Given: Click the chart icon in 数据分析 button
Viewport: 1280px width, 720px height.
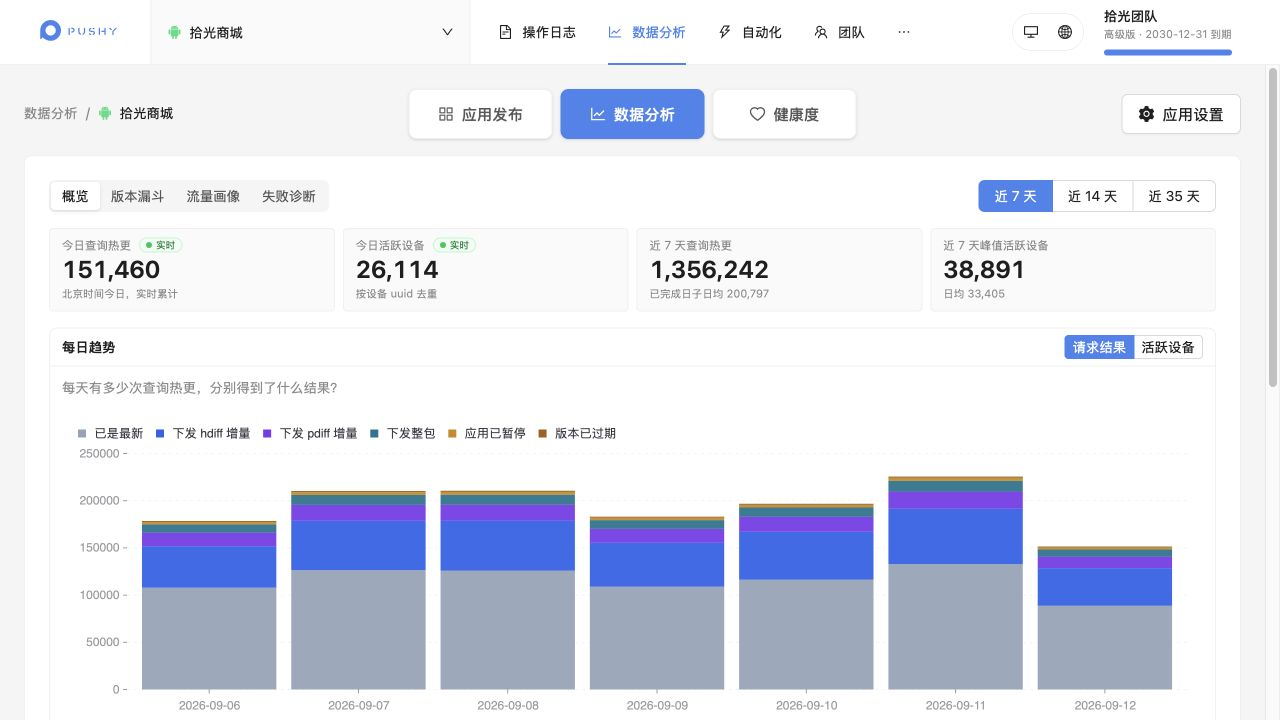Looking at the screenshot, I should coord(598,114).
